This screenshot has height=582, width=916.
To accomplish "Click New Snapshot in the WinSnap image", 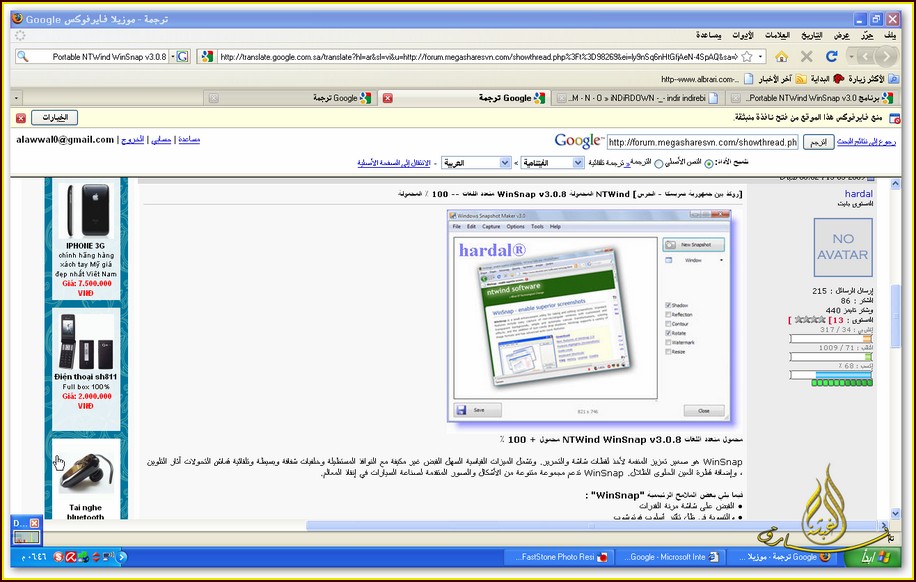I will 693,245.
